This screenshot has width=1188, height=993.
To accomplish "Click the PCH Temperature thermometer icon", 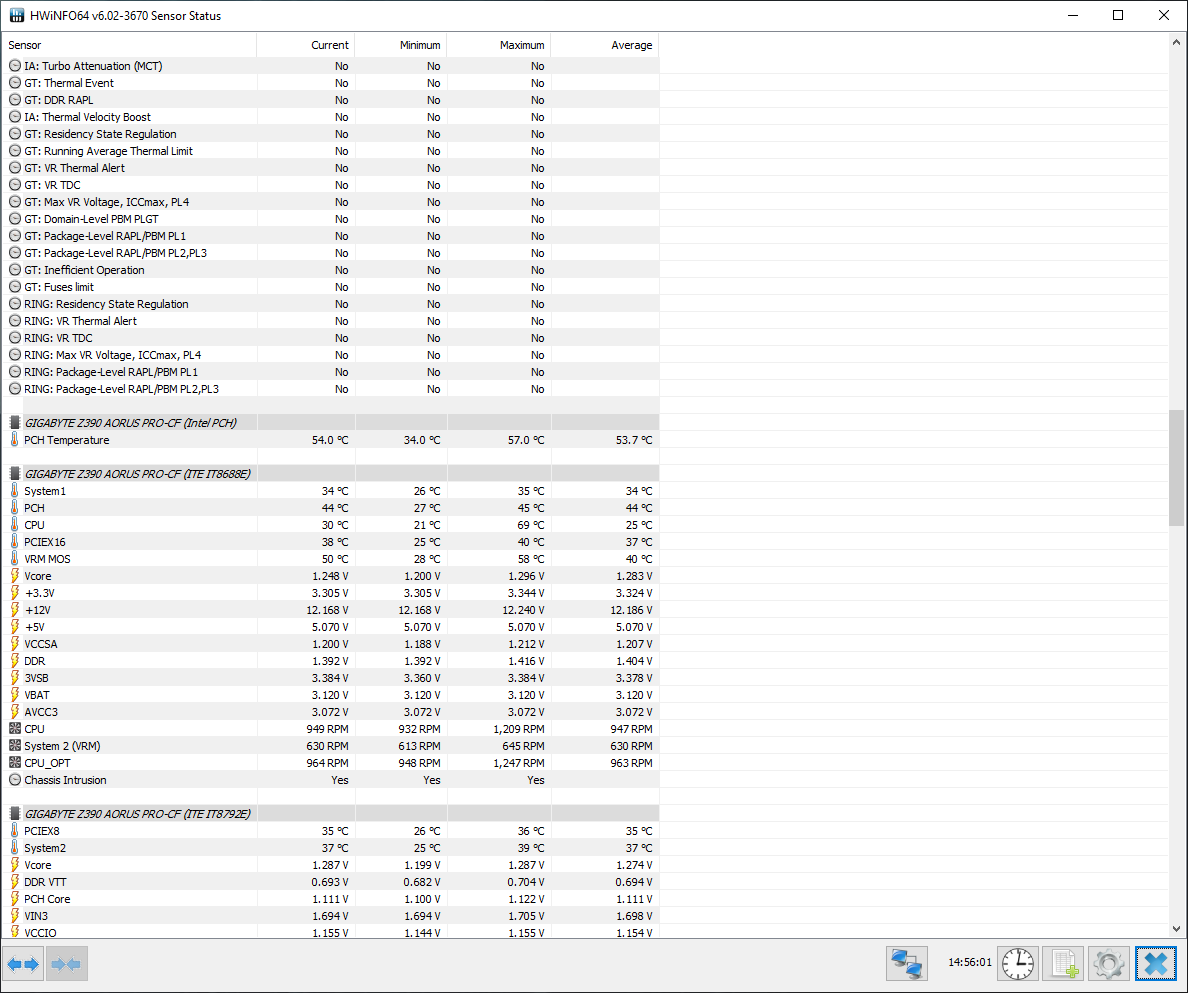I will 14,440.
